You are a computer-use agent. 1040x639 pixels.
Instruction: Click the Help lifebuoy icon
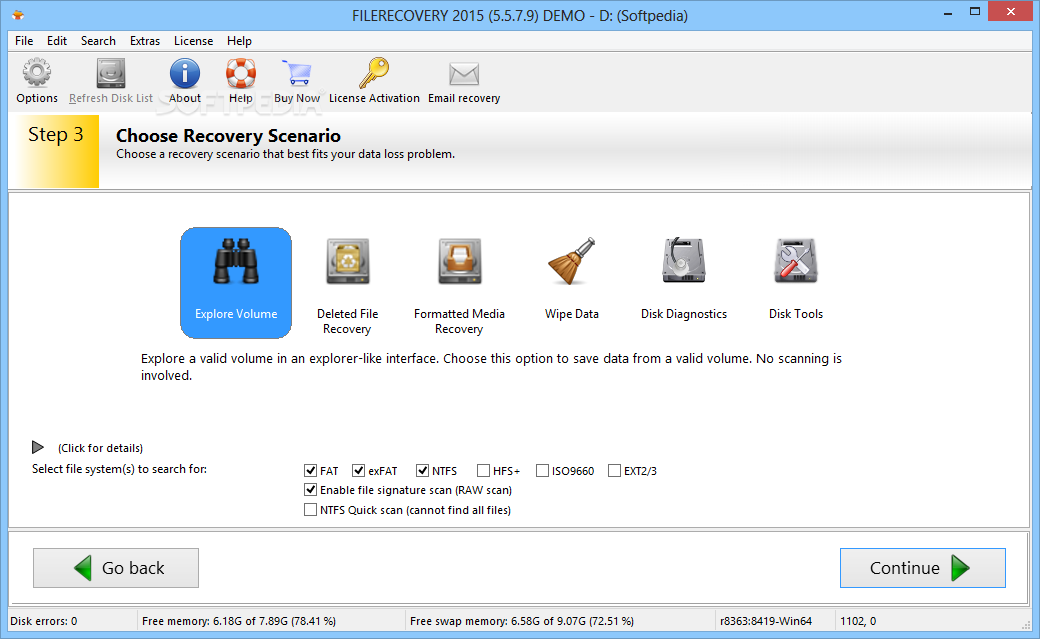click(x=241, y=73)
